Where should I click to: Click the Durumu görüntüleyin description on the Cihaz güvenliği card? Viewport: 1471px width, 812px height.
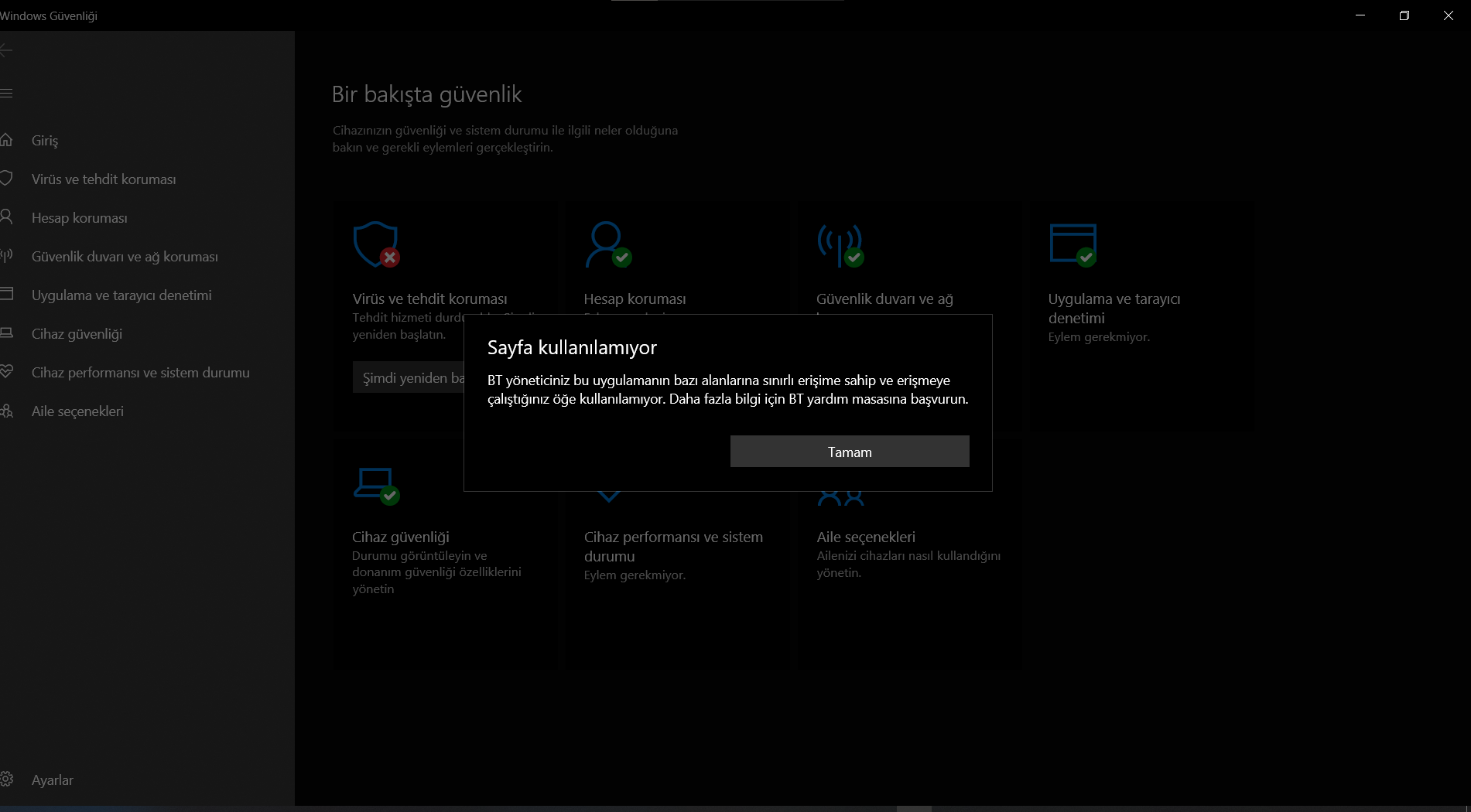[436, 572]
